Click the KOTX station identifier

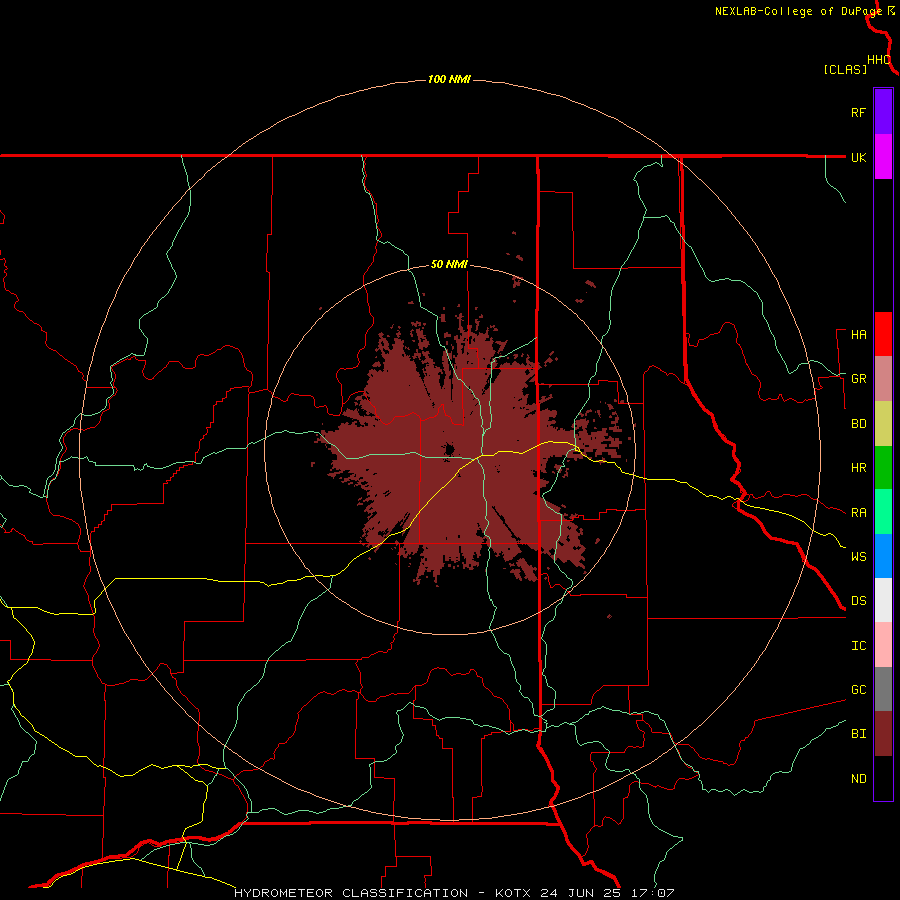pos(513,893)
